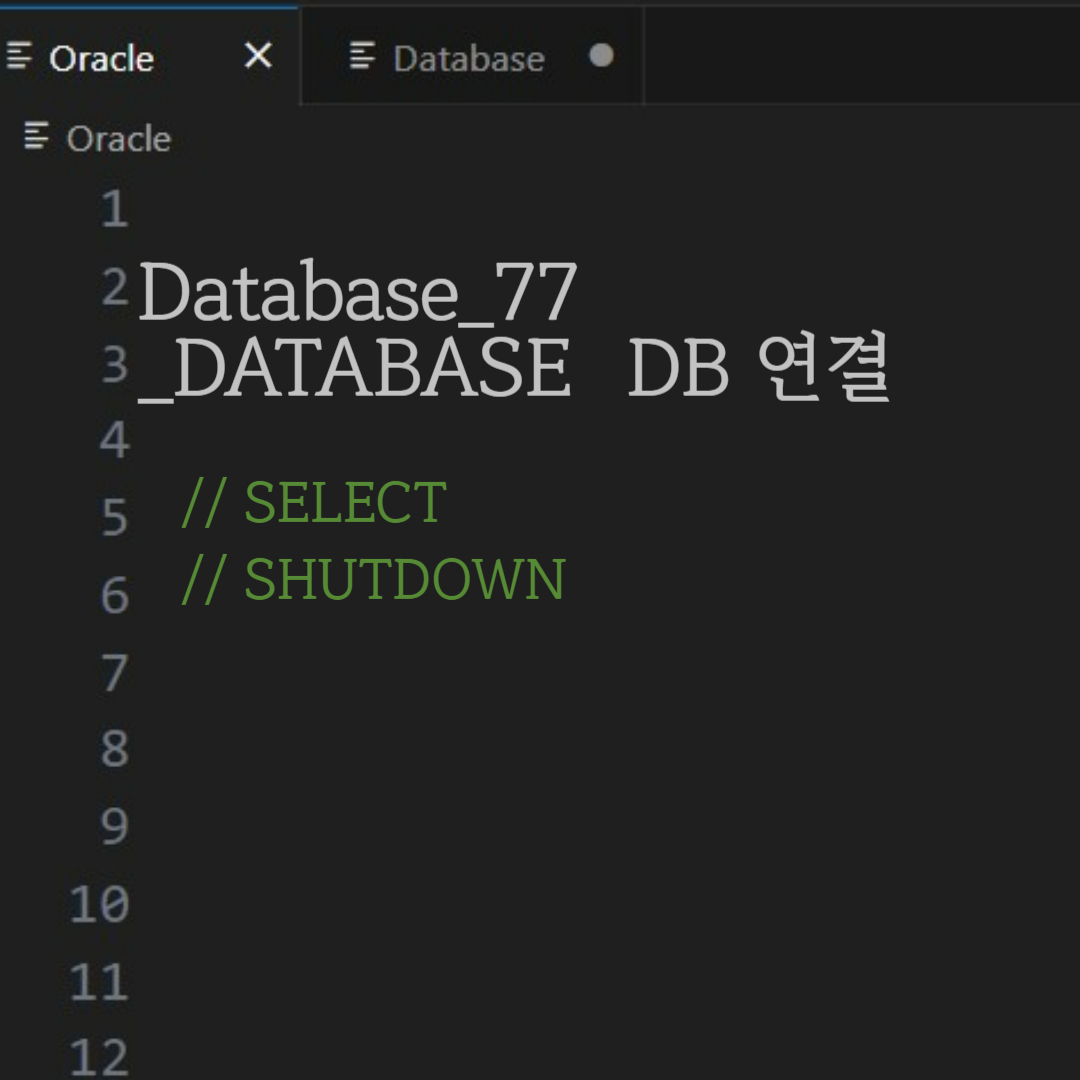Click the file icon in Database tab
Viewport: 1080px width, 1080px height.
(362, 56)
